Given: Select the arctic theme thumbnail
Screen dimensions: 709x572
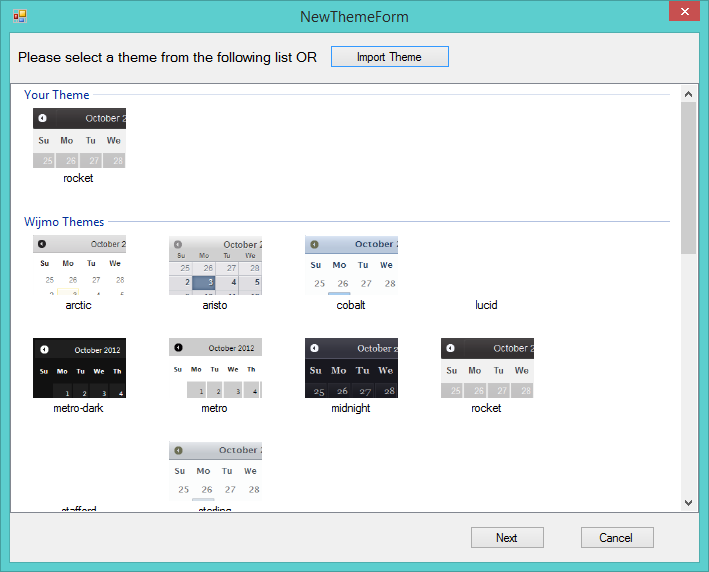Looking at the screenshot, I should [x=79, y=265].
